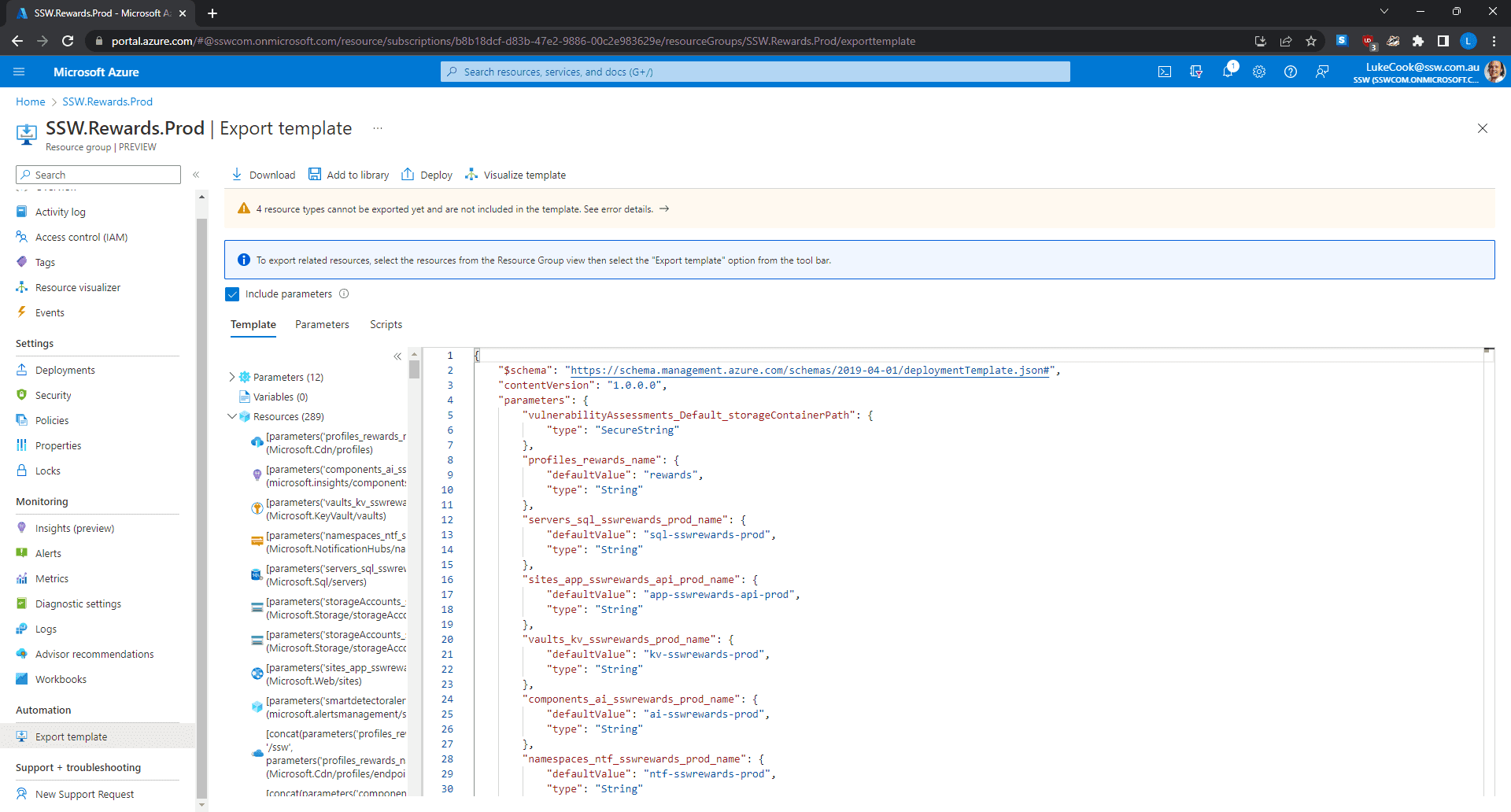
Task: Uncheck the Include parameters checkbox
Action: (x=232, y=294)
